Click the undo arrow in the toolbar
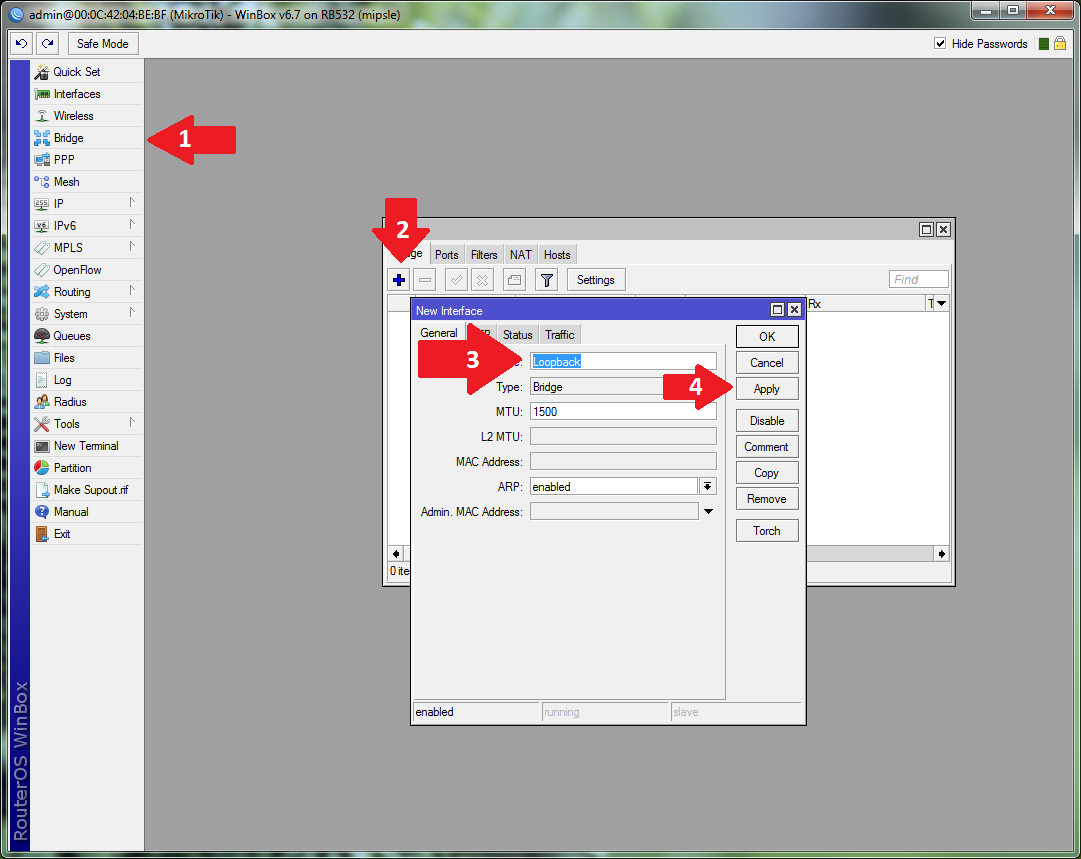The height and width of the screenshot is (859, 1081). point(21,43)
